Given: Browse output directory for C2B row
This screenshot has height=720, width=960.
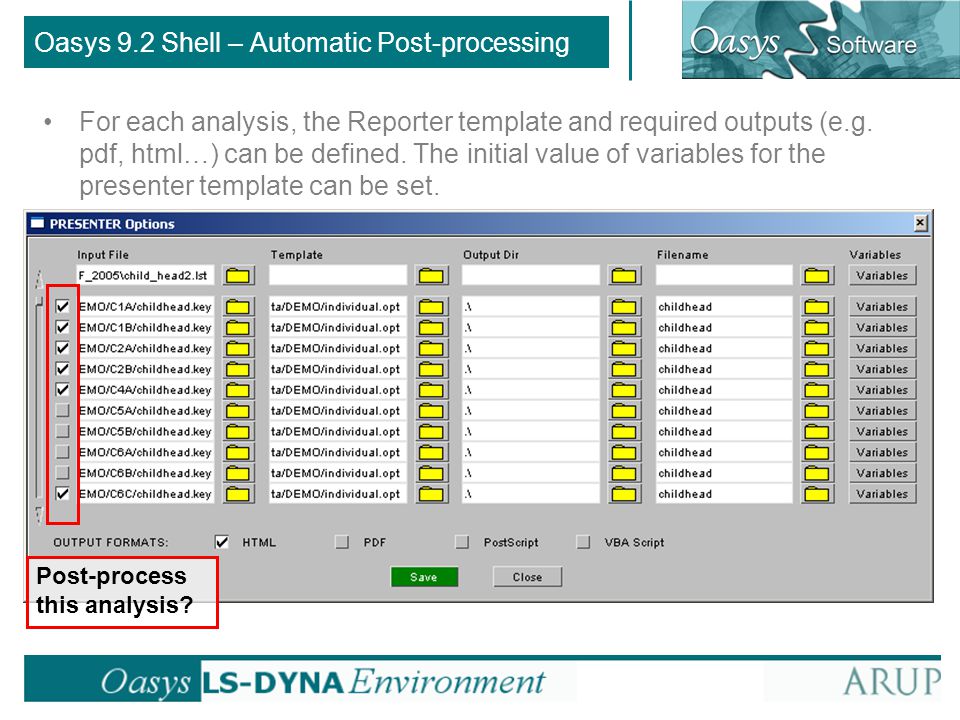Looking at the screenshot, I should click(624, 369).
